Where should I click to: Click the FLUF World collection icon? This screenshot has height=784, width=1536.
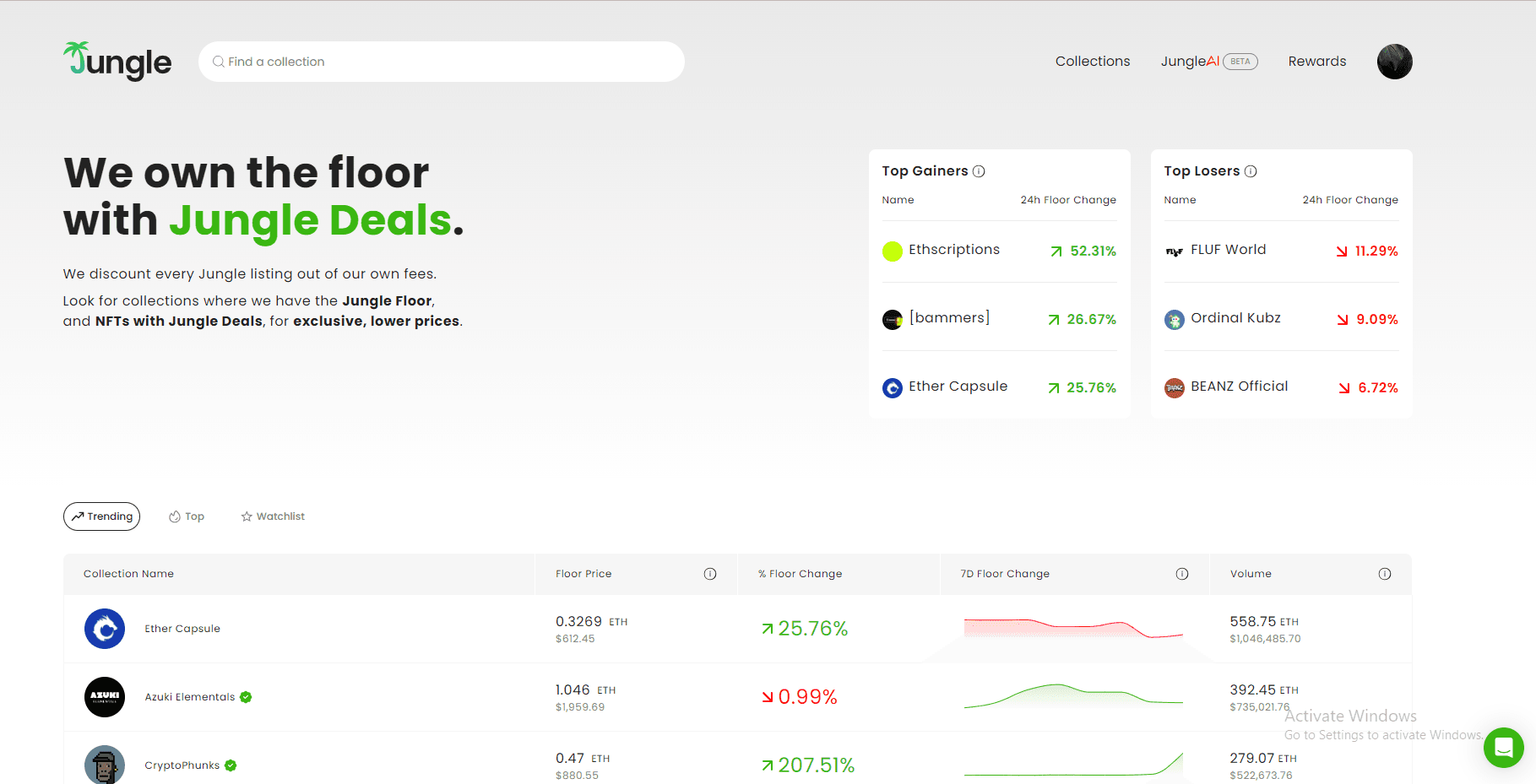1175,251
